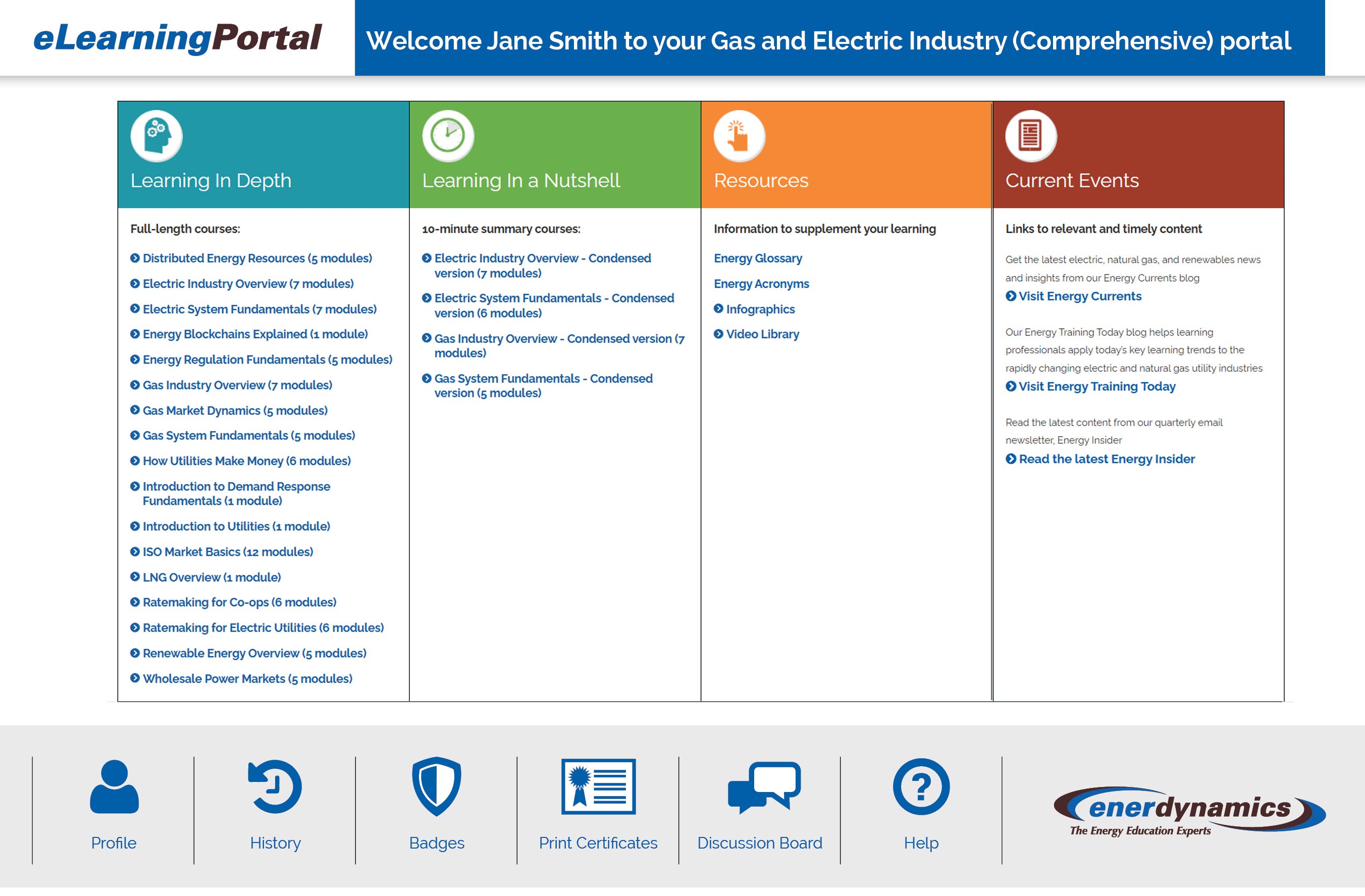
Task: Open the Energy Glossary resource
Action: (758, 258)
